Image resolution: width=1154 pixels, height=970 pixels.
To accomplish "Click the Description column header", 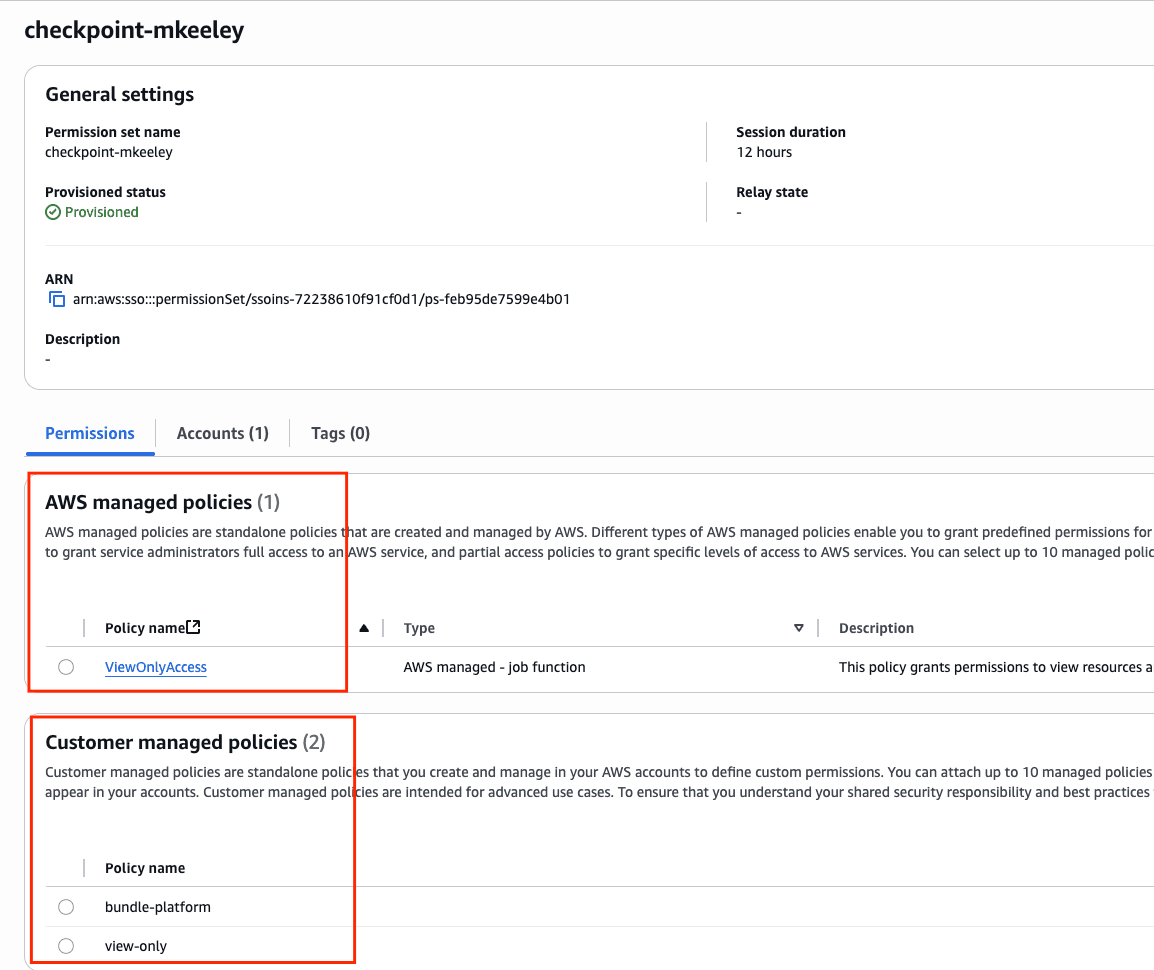I will click(876, 628).
